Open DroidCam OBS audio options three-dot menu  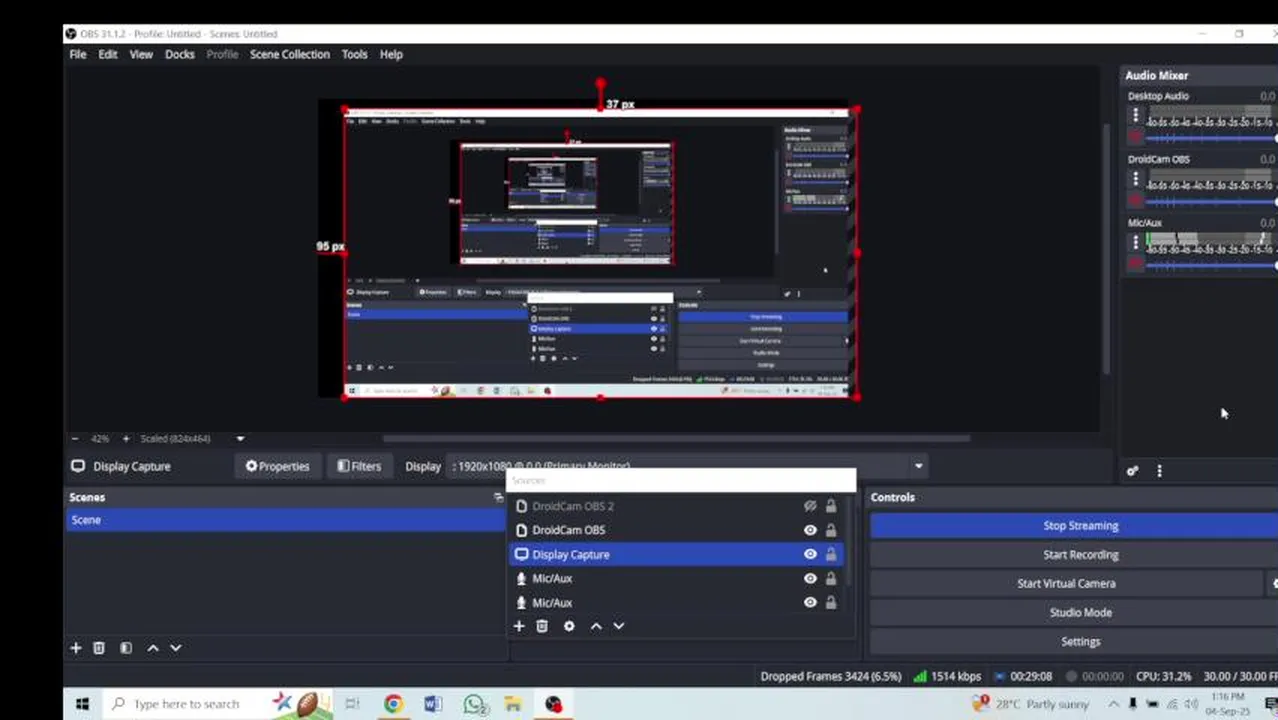tap(1135, 179)
